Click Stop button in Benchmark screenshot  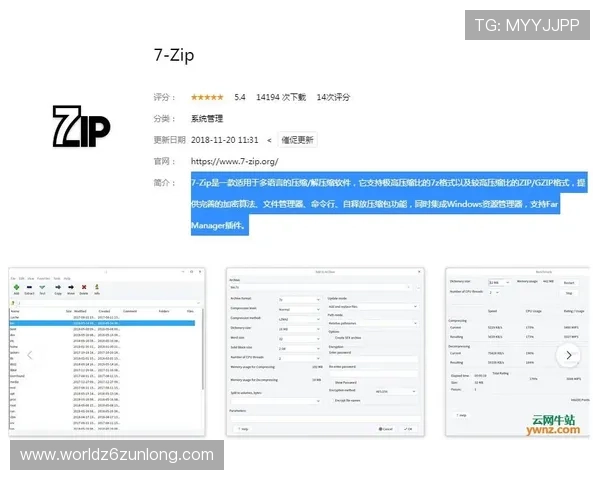[x=569, y=293]
